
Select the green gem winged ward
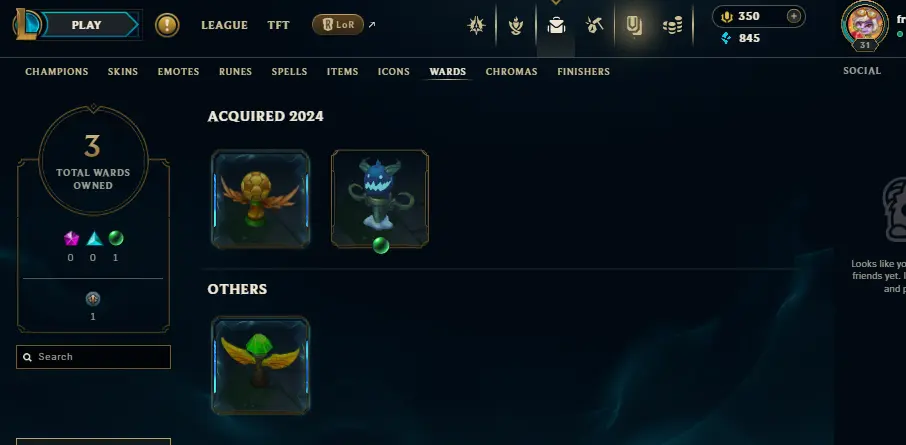261,365
